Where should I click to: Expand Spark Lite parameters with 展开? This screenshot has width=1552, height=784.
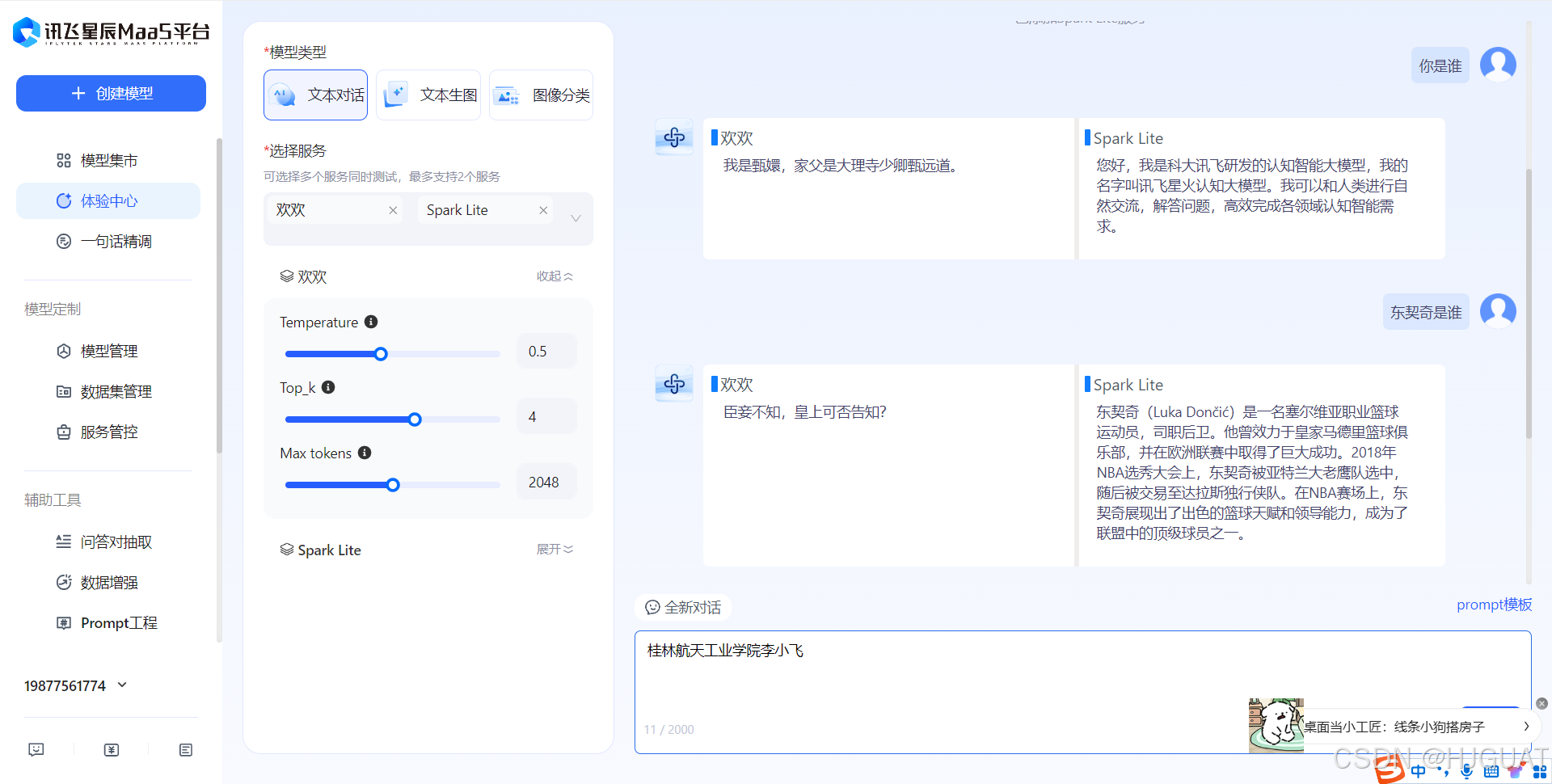click(x=555, y=550)
